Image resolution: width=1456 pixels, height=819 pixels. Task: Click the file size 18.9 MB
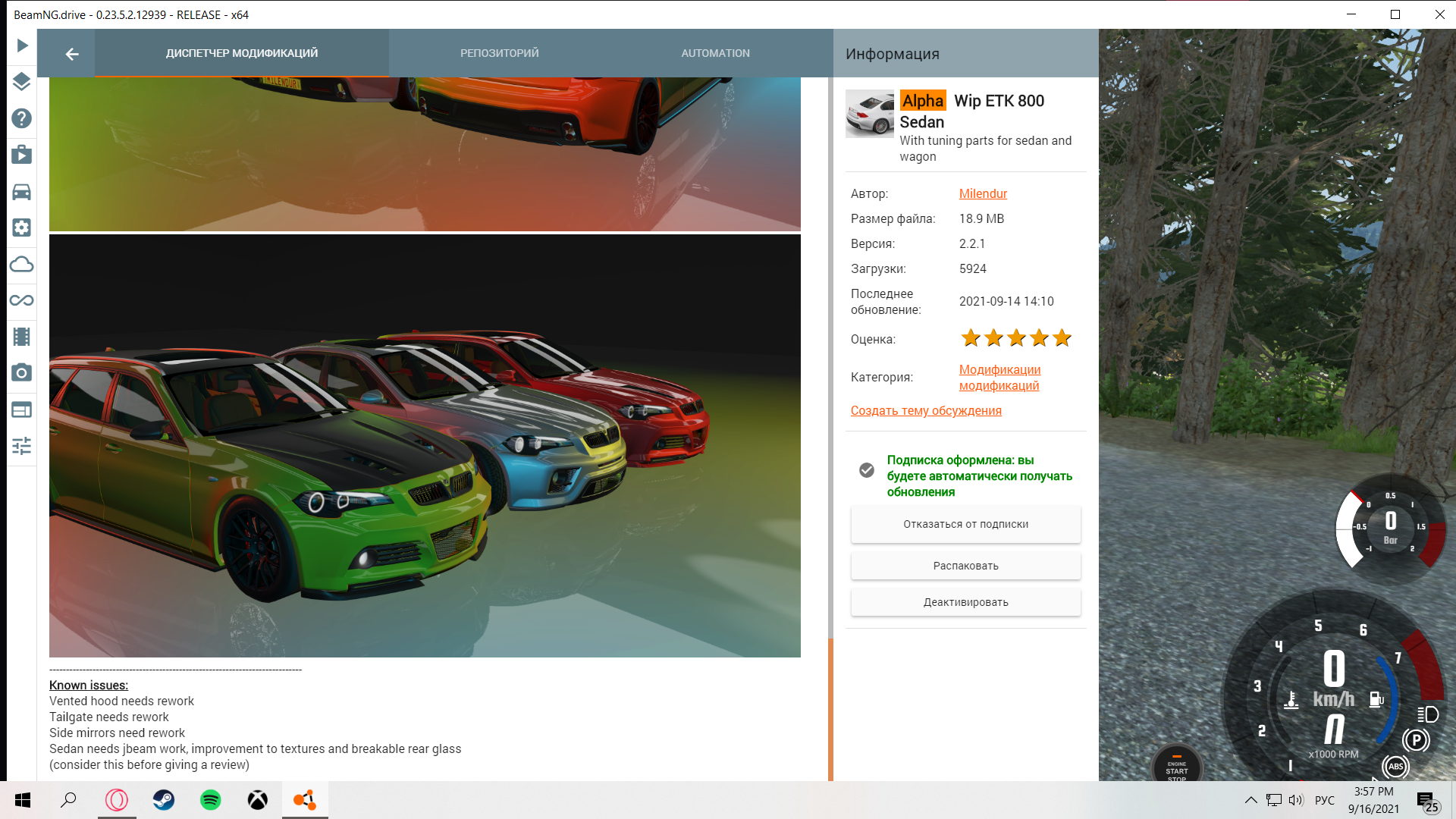981,218
